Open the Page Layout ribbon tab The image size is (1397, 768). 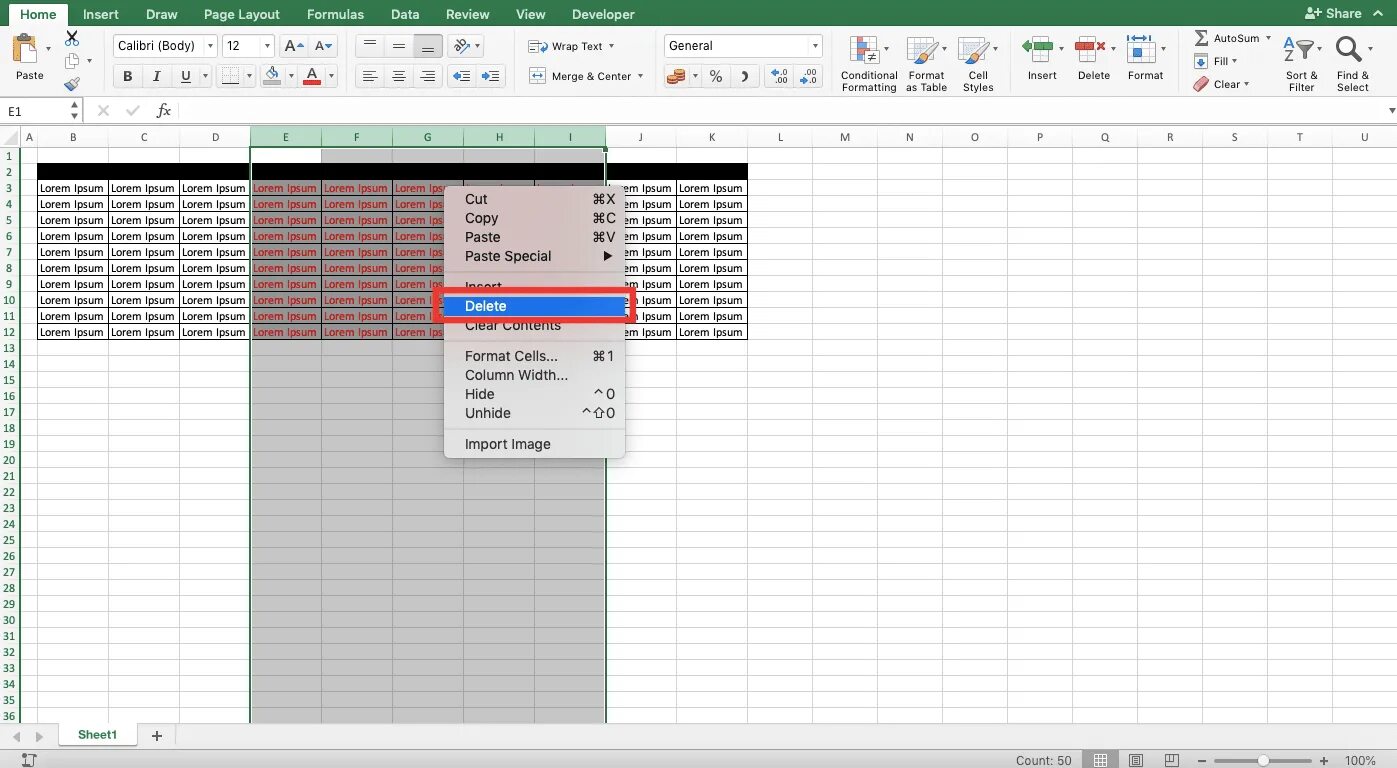tap(241, 14)
